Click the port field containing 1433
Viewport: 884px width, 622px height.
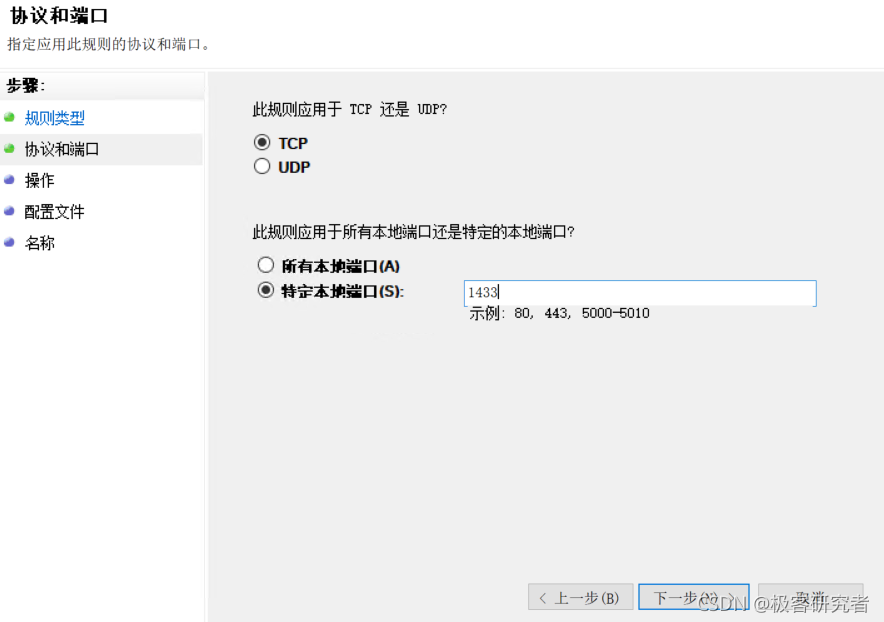pos(639,292)
